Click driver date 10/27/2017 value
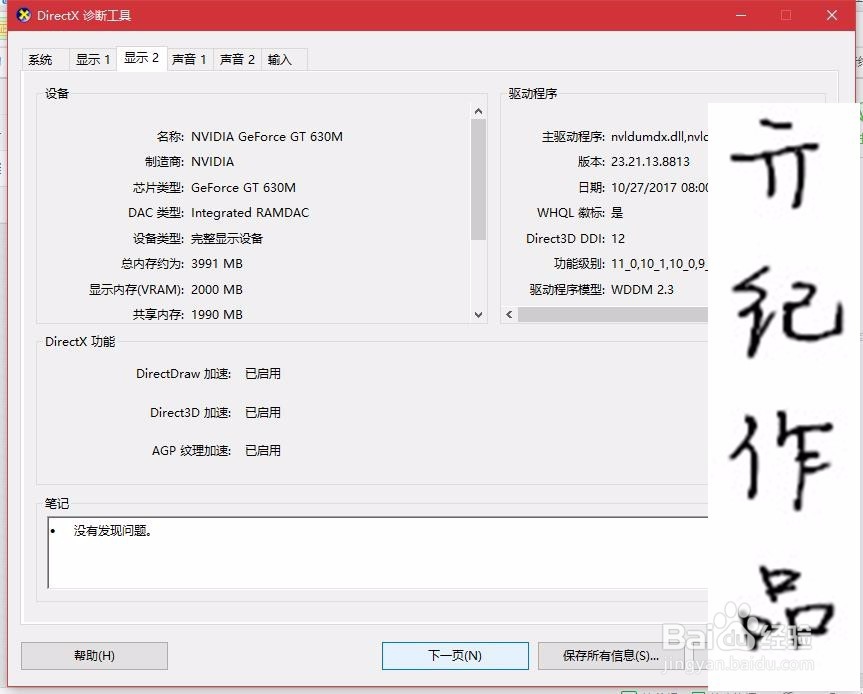 pyautogui.click(x=659, y=188)
